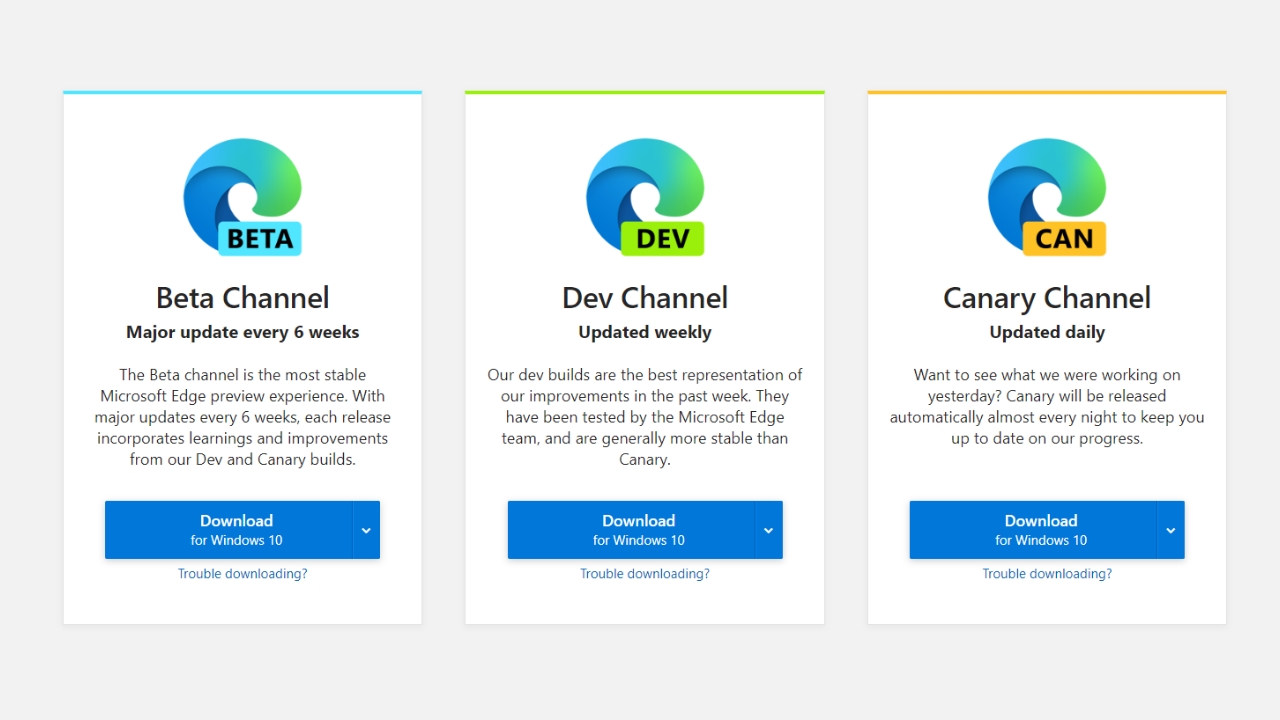
Task: Click the Updated weekly subtitle
Action: click(645, 332)
